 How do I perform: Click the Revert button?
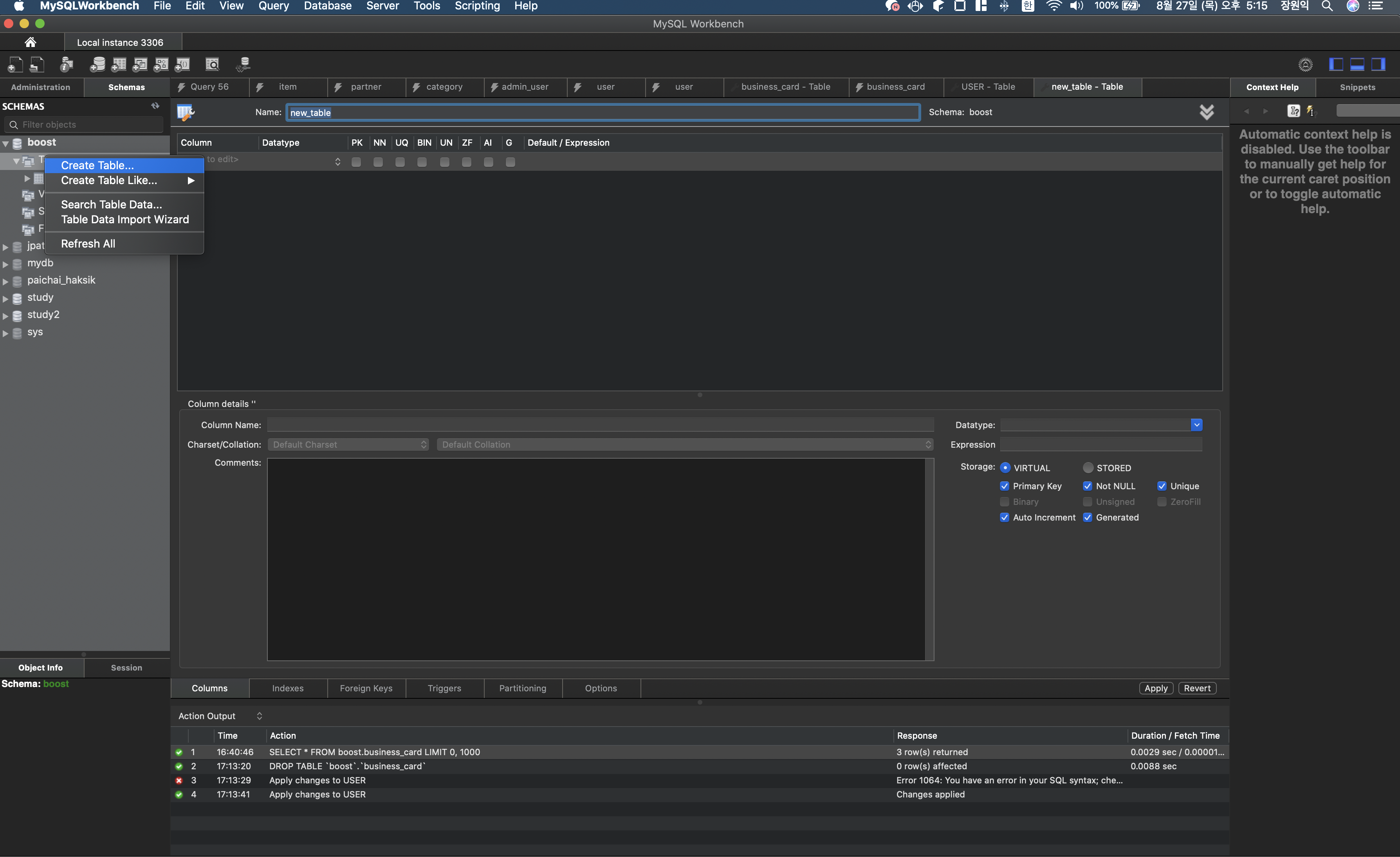tap(1196, 688)
